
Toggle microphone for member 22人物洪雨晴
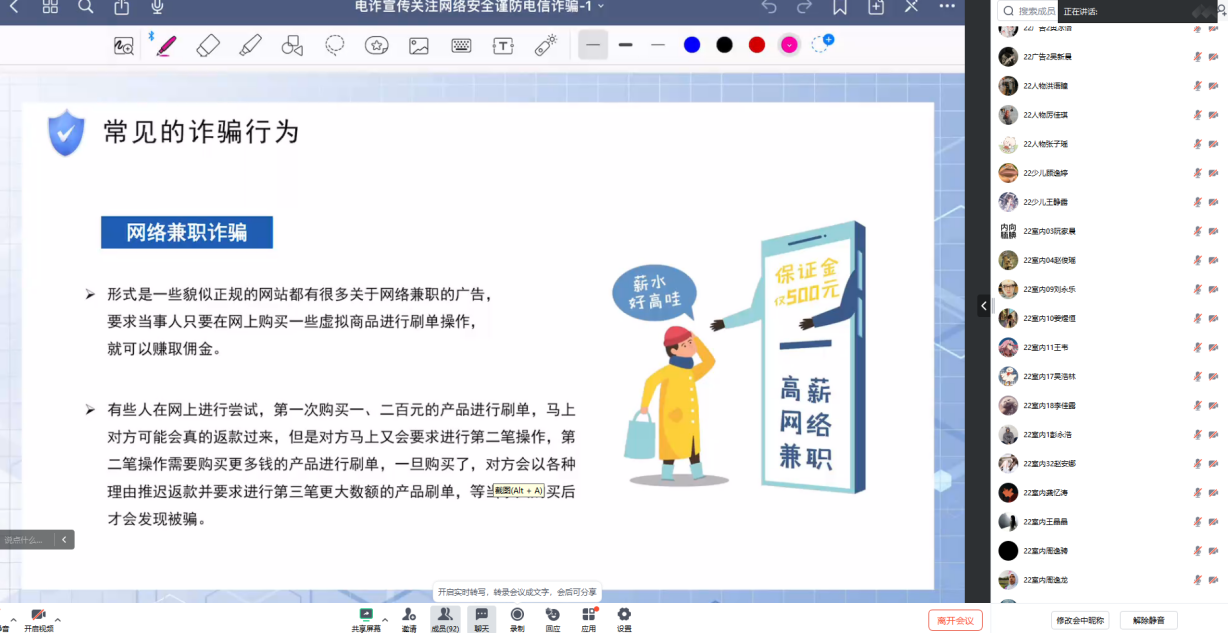click(x=1197, y=86)
